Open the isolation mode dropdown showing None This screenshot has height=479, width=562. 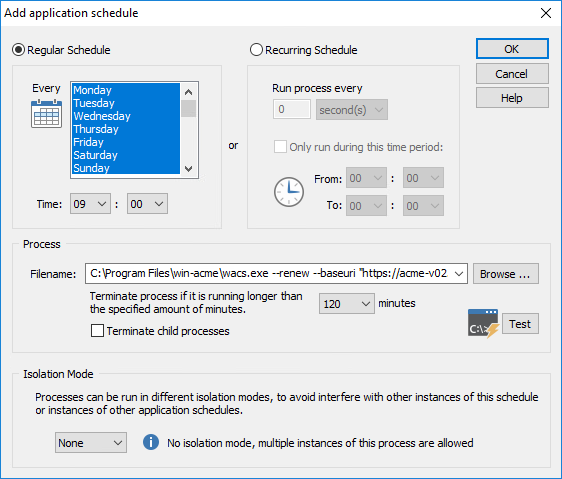point(91,443)
